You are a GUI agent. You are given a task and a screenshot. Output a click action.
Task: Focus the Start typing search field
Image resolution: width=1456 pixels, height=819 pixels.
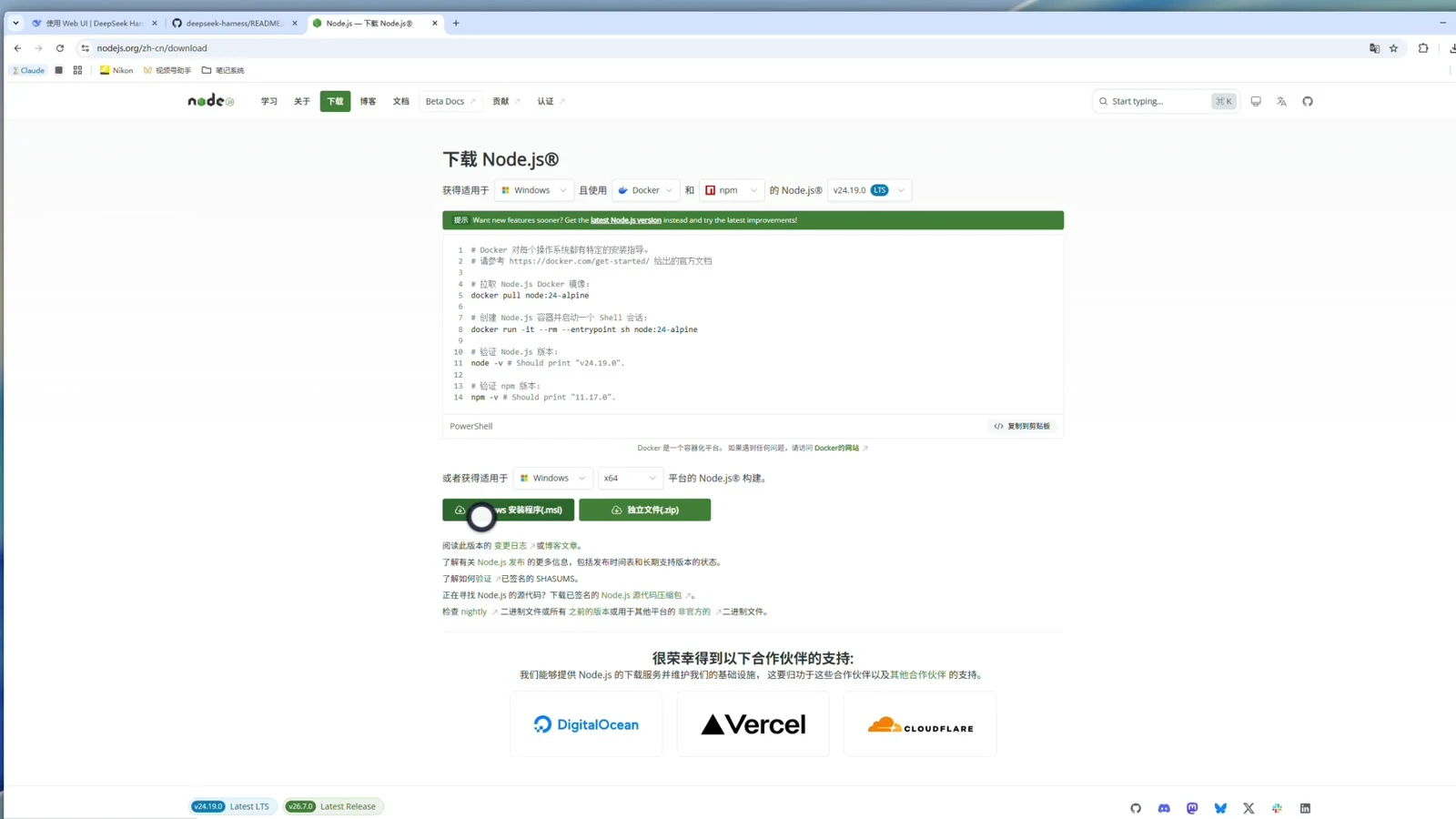pos(1165,101)
